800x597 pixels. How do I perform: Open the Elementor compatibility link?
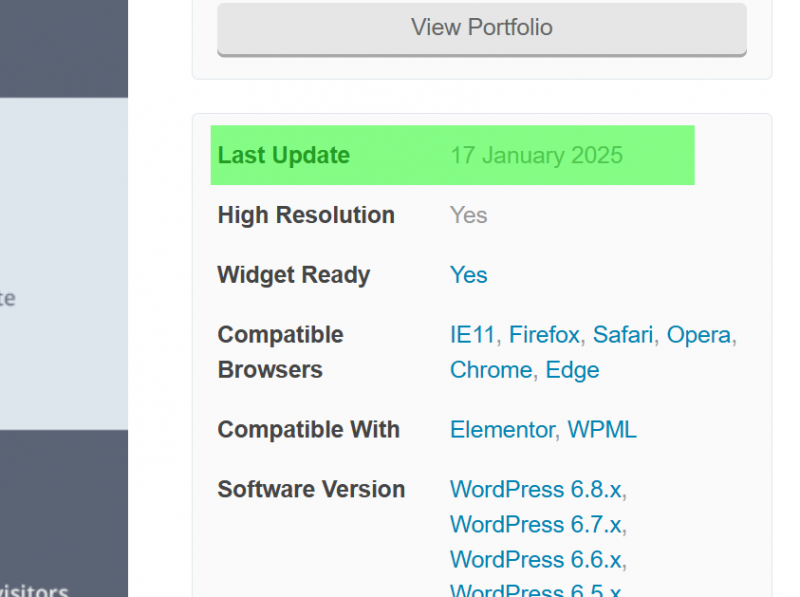[501, 430]
